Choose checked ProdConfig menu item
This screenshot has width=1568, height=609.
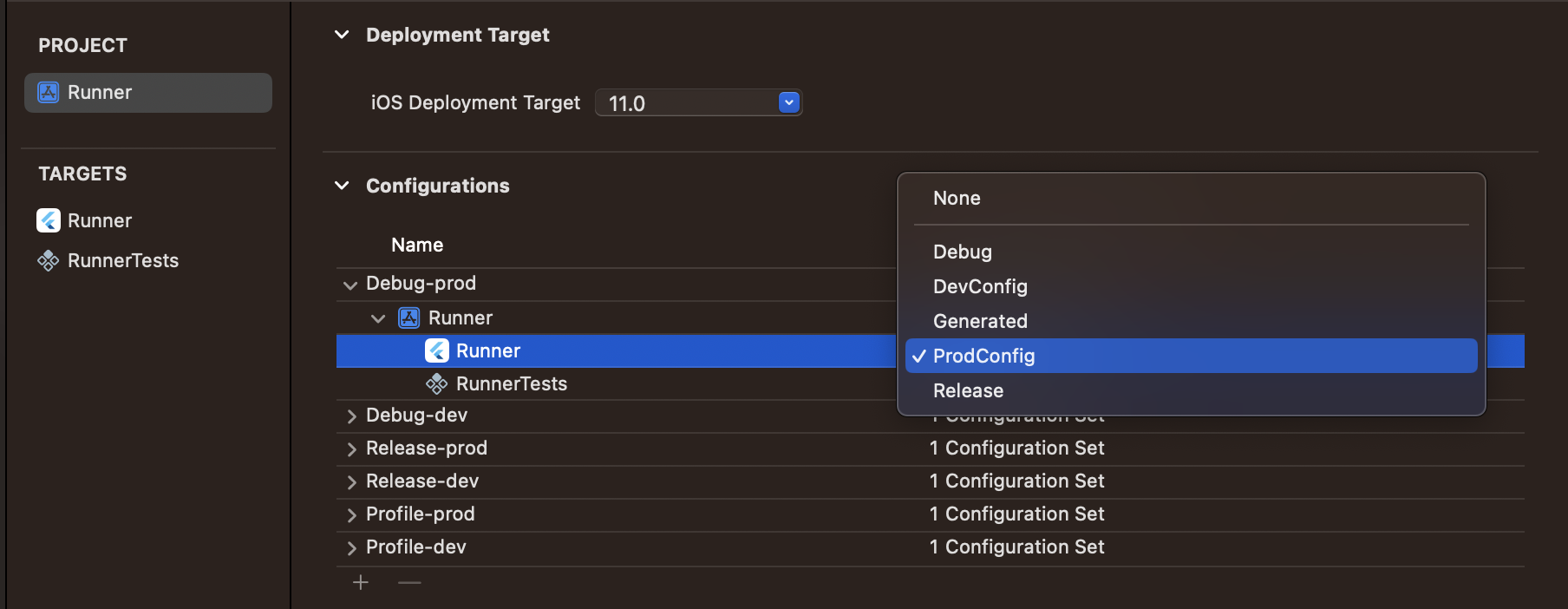[1192, 356]
